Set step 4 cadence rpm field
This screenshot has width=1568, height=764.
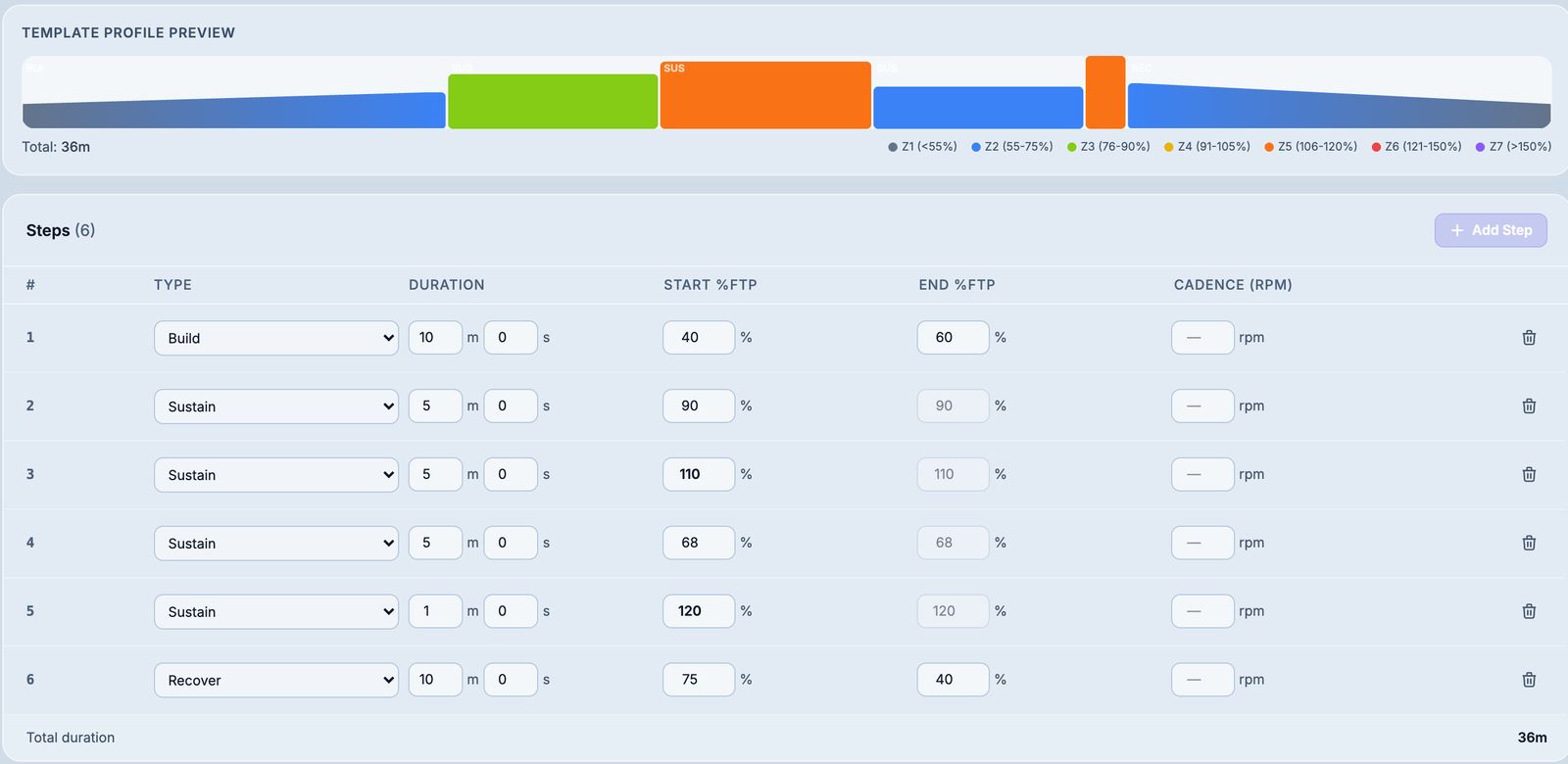(1202, 543)
